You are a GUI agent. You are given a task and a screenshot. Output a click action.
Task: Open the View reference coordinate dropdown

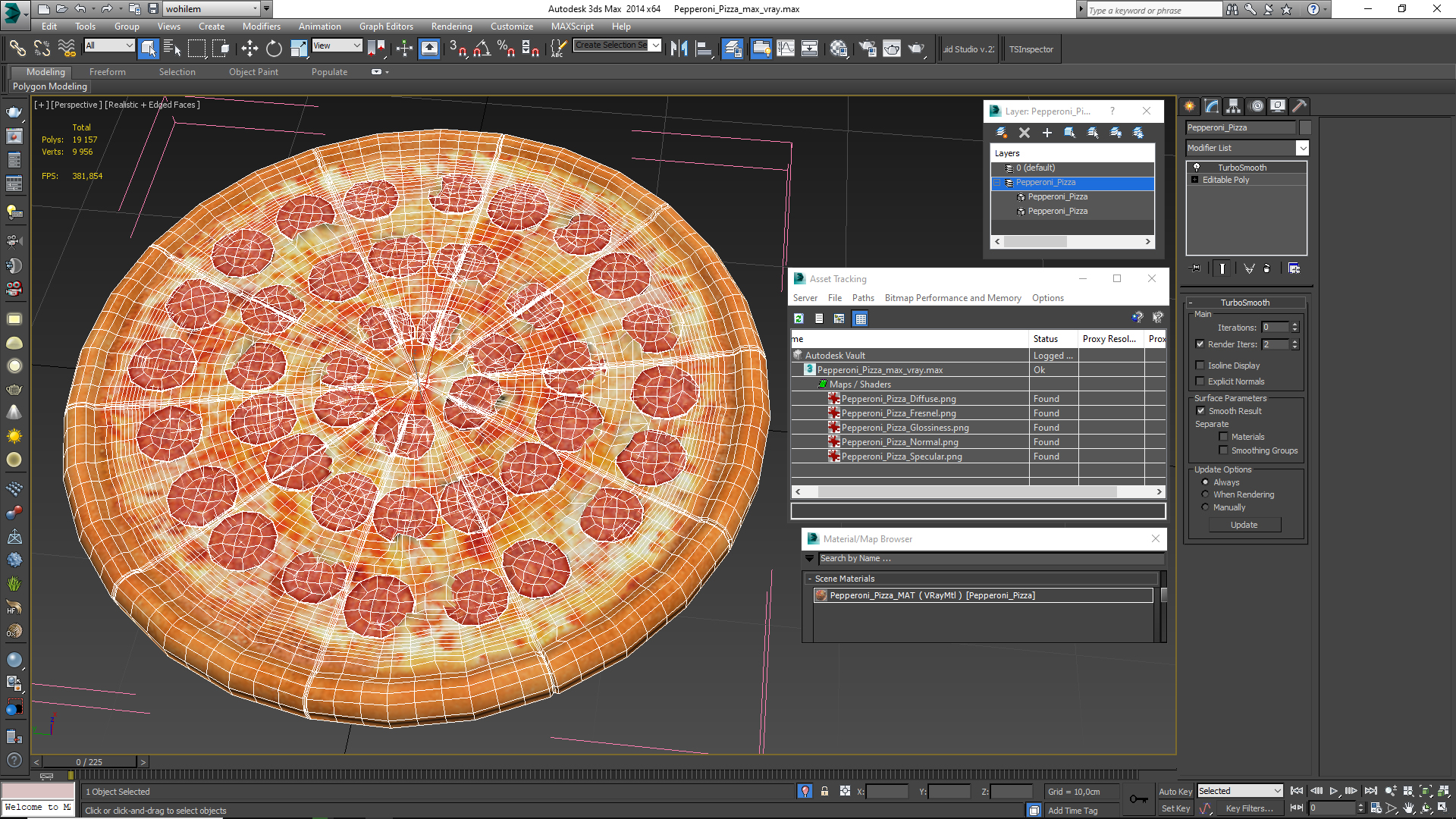pyautogui.click(x=337, y=45)
